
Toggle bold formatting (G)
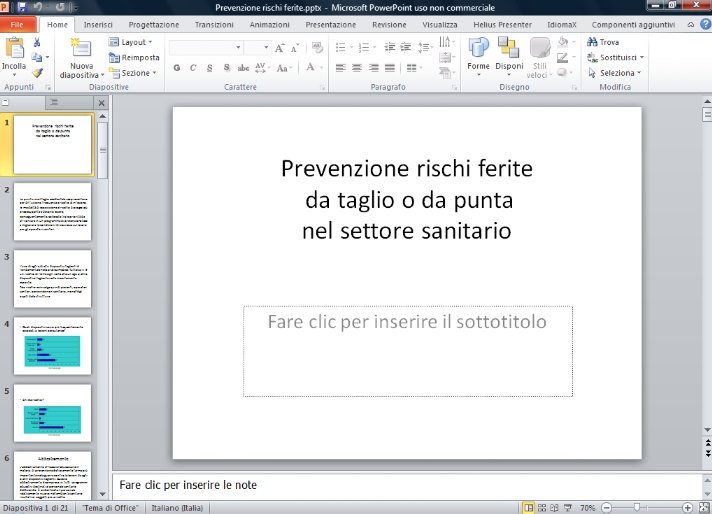[177, 68]
